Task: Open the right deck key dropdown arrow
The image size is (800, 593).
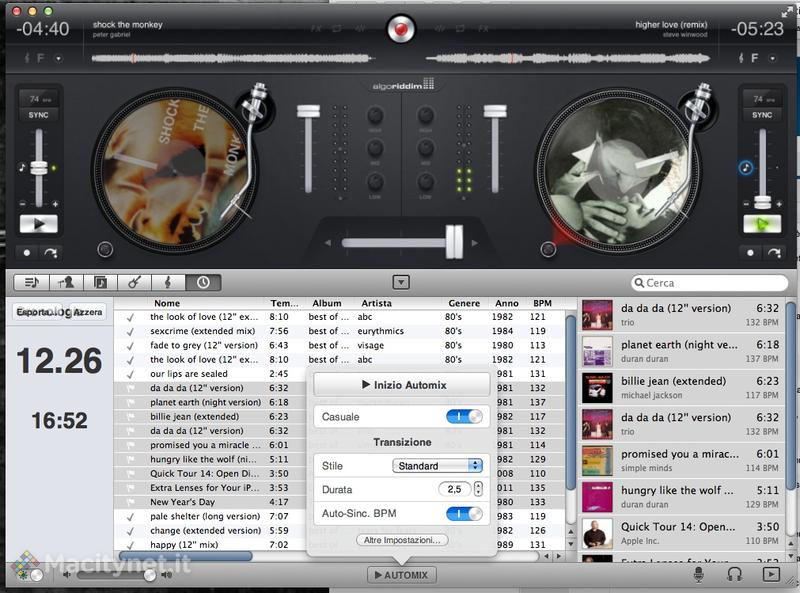Action: click(x=772, y=58)
